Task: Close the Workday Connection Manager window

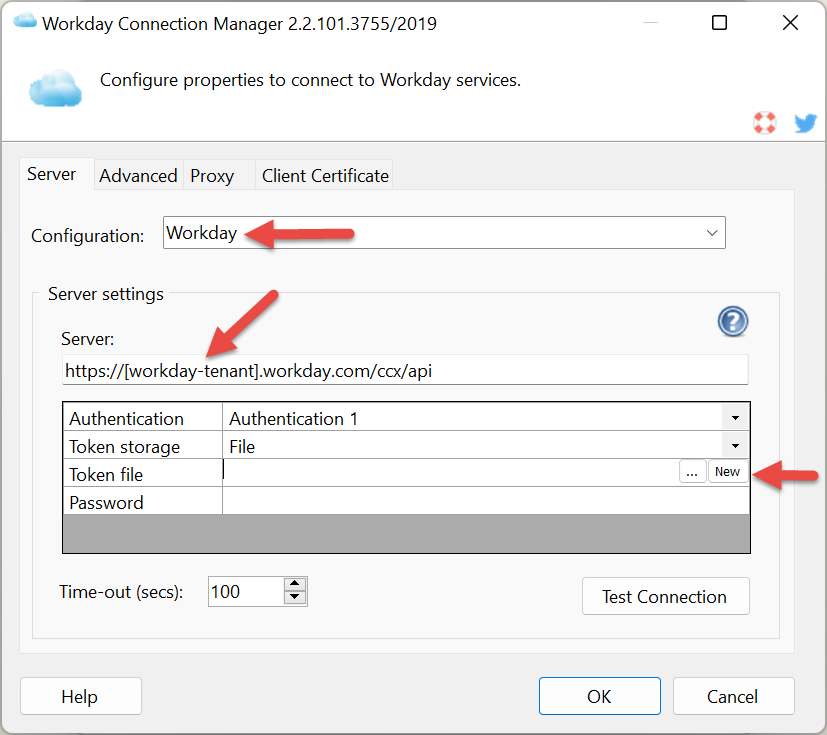Action: click(x=790, y=23)
